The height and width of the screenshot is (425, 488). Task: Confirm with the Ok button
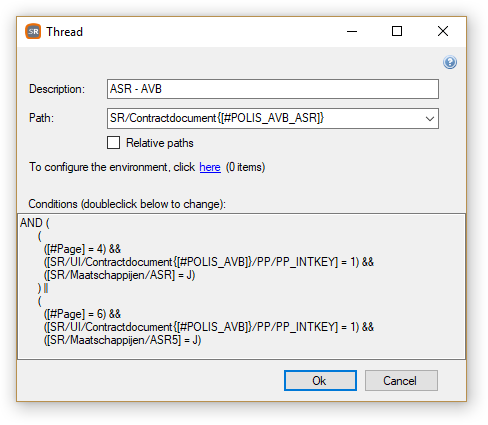(320, 380)
